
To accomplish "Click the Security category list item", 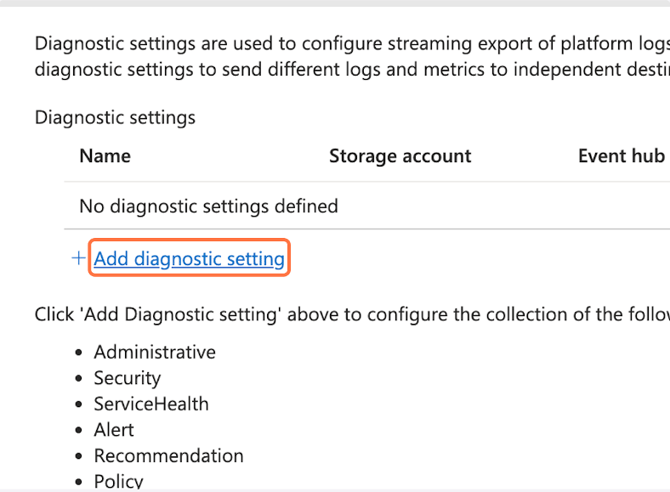I will click(x=127, y=378).
